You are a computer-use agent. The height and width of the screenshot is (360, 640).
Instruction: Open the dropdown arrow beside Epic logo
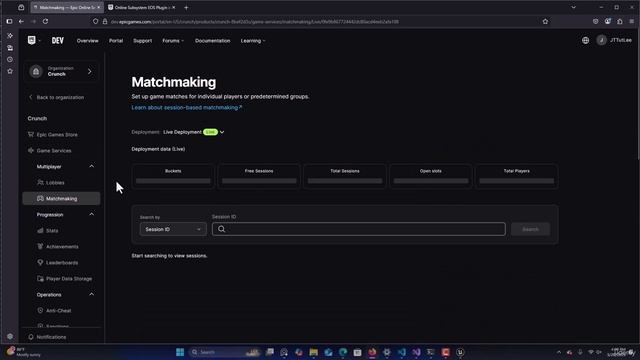tap(39, 41)
